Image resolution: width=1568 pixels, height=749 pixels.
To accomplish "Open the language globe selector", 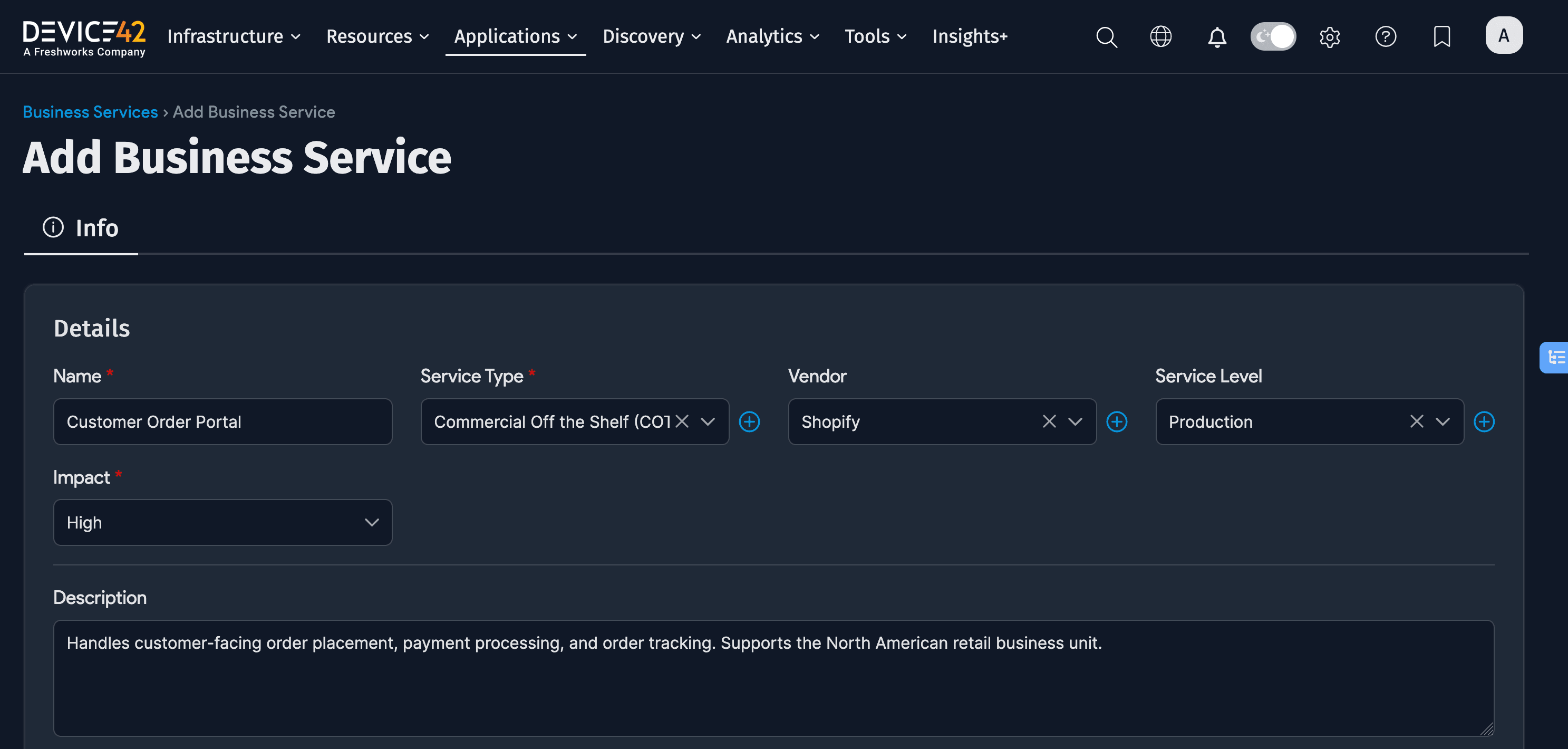I will click(x=1162, y=36).
